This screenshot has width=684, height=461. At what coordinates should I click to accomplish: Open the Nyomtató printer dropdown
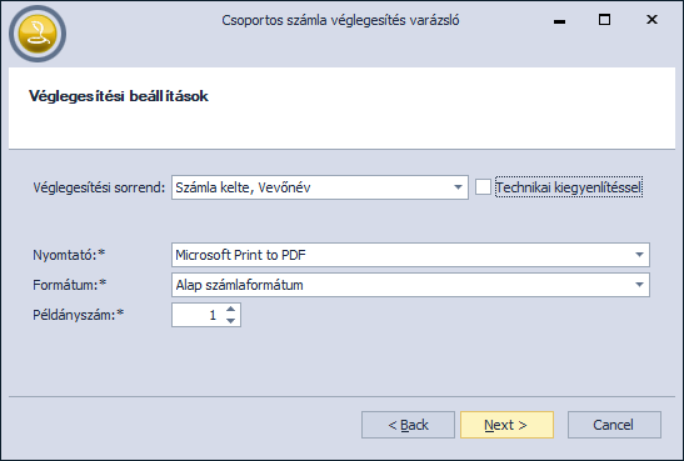point(639,255)
